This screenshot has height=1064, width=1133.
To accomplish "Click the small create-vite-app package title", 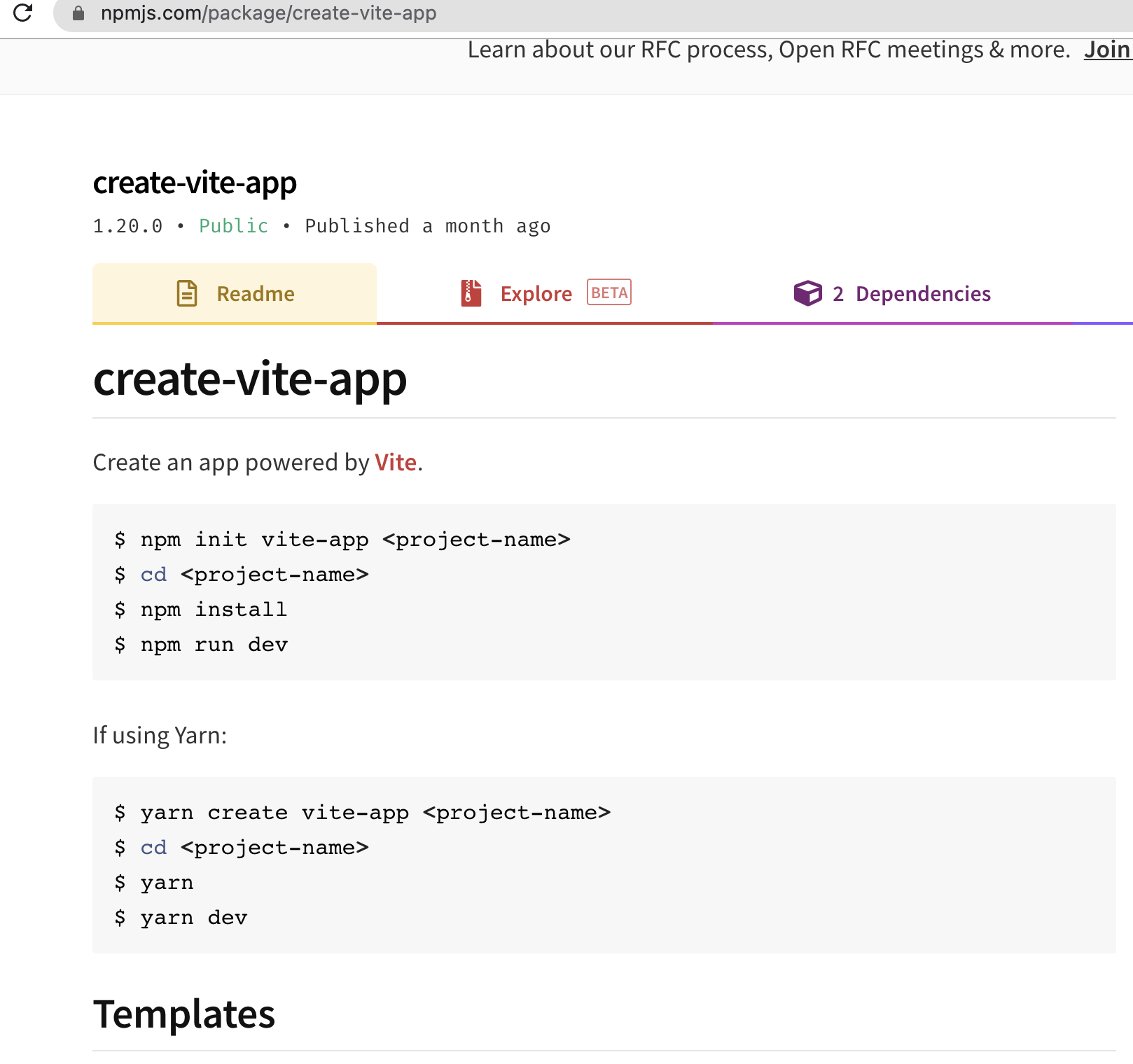I will click(195, 183).
